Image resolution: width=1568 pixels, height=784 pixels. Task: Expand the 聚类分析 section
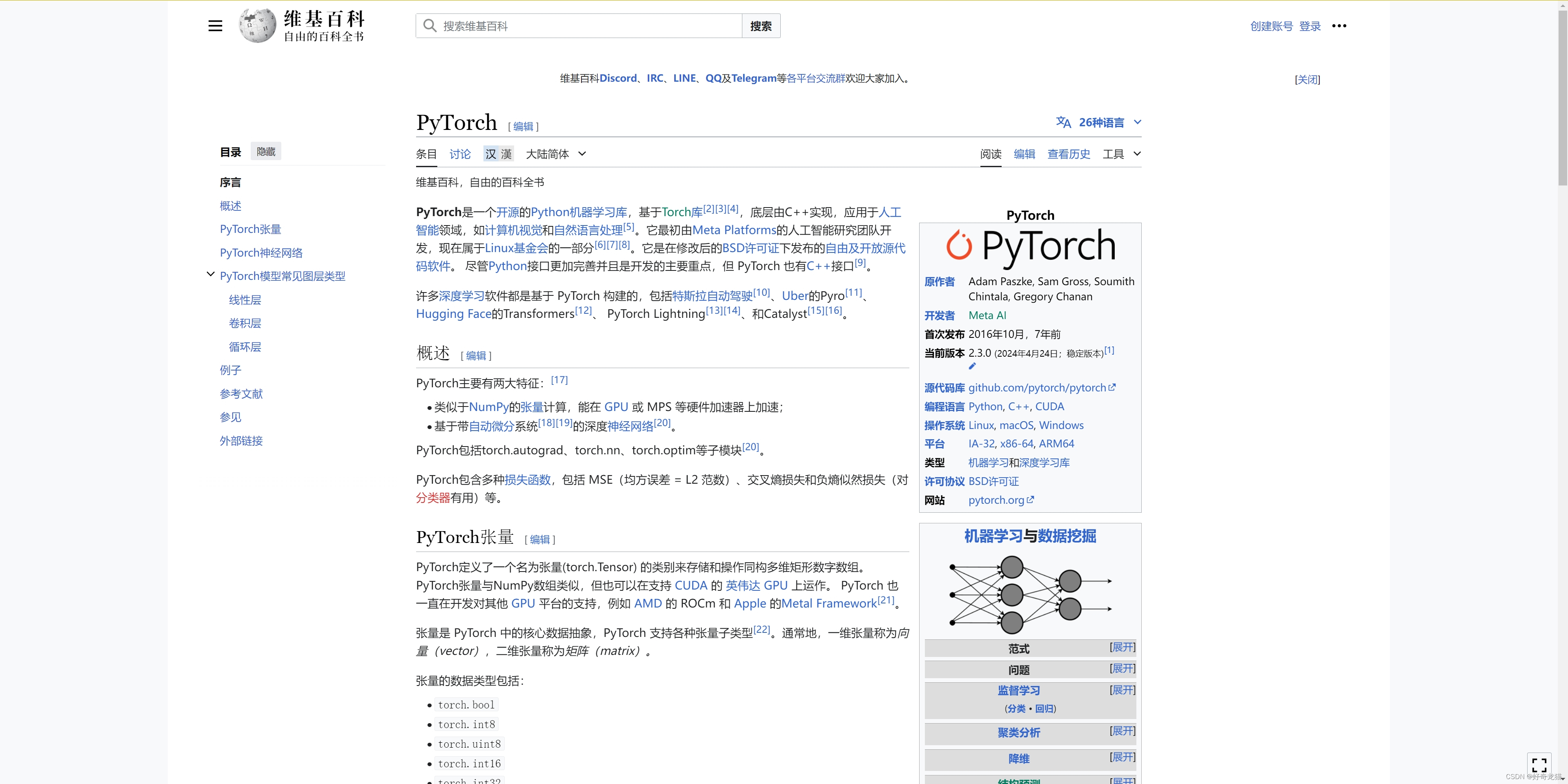pos(1123,730)
